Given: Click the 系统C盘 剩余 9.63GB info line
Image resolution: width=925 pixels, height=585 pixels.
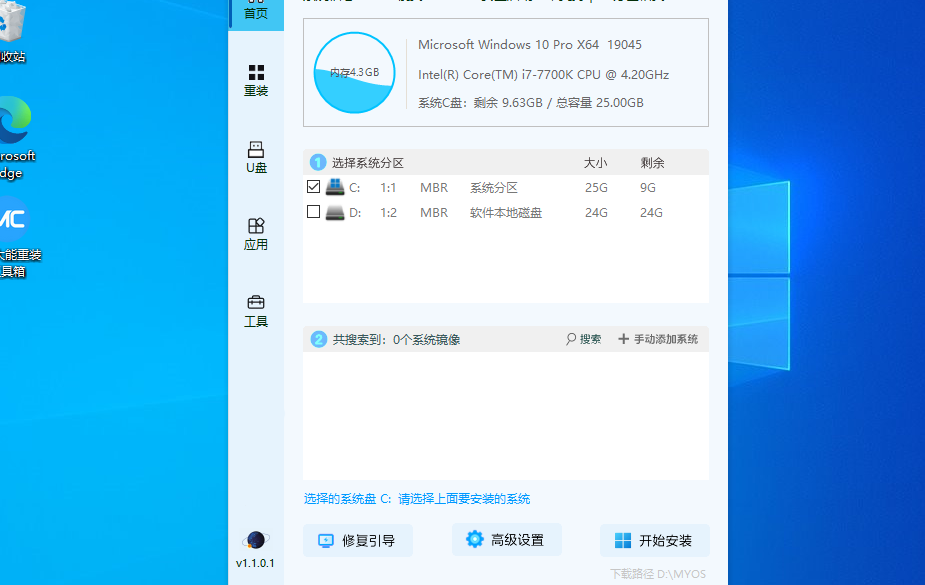Looking at the screenshot, I should pos(531,103).
